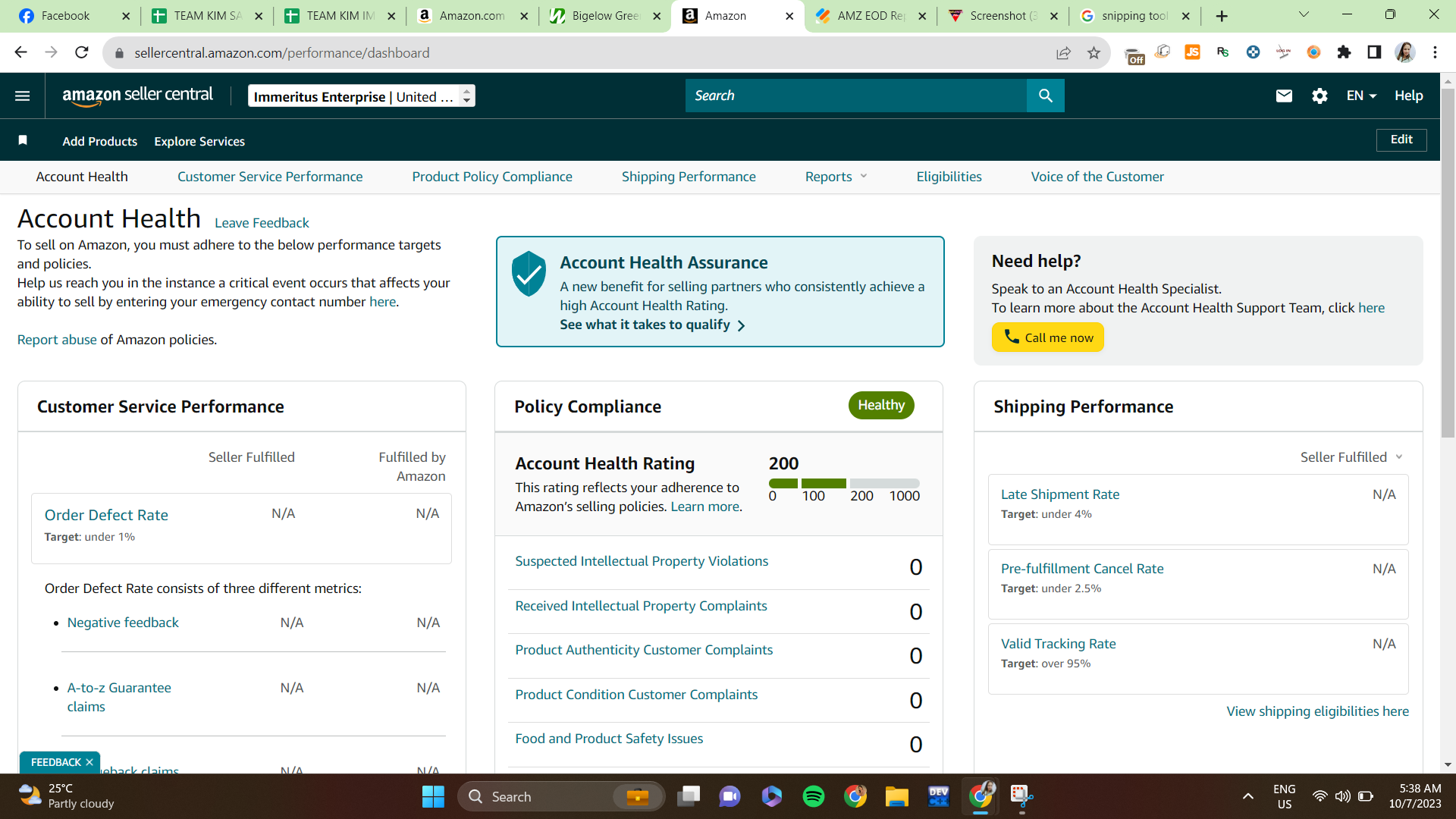Open messages via the envelope icon
The height and width of the screenshot is (819, 1456).
click(x=1283, y=96)
